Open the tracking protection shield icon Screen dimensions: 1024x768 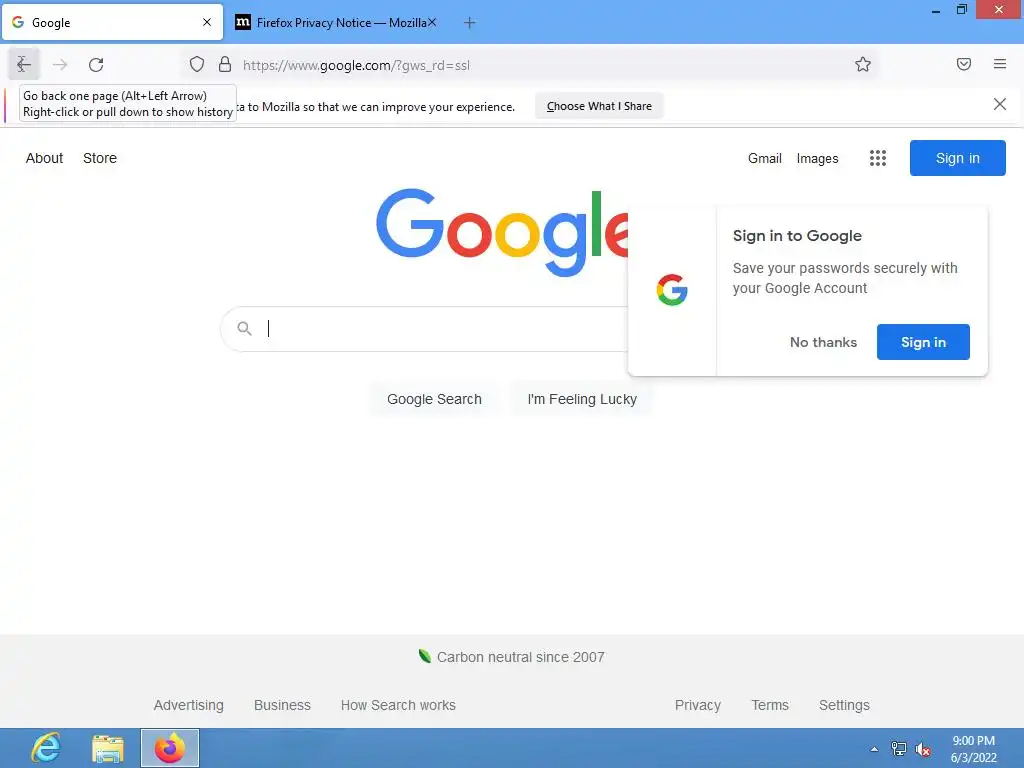(197, 64)
